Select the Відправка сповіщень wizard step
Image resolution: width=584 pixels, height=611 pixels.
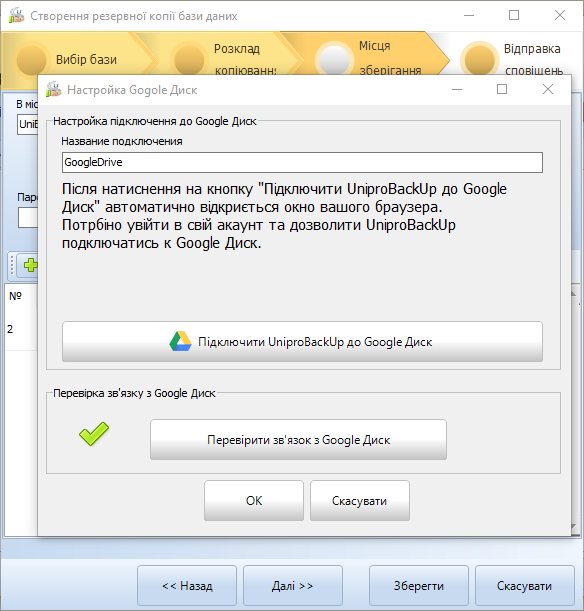(512, 60)
